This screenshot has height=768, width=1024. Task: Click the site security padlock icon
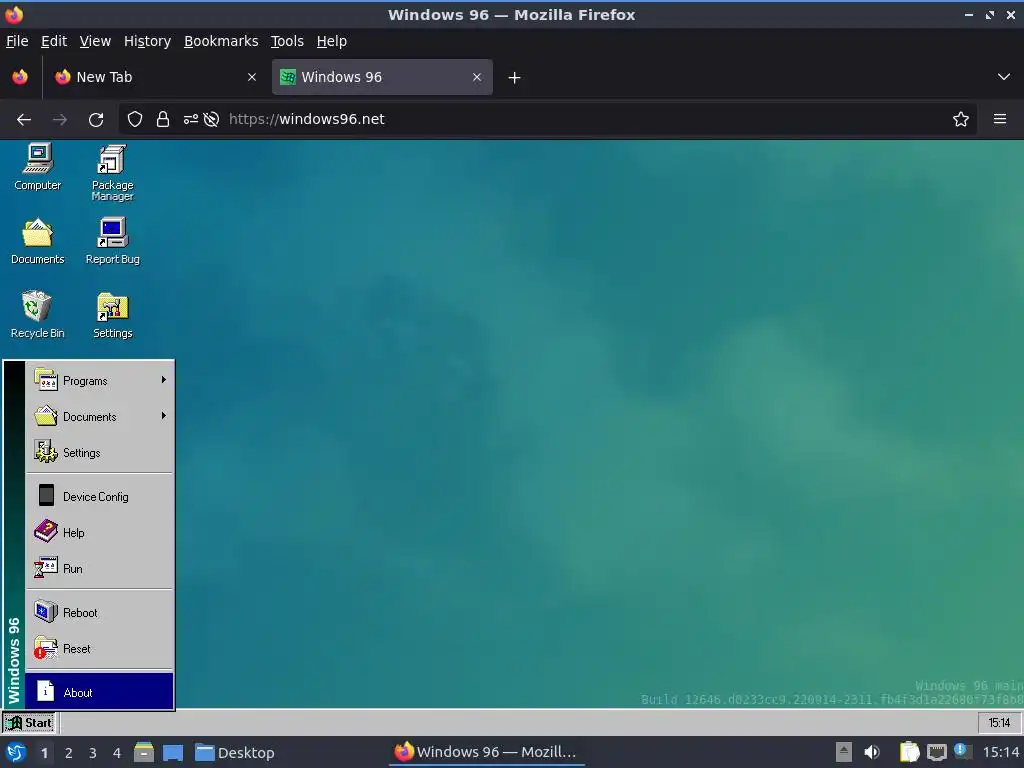point(163,120)
